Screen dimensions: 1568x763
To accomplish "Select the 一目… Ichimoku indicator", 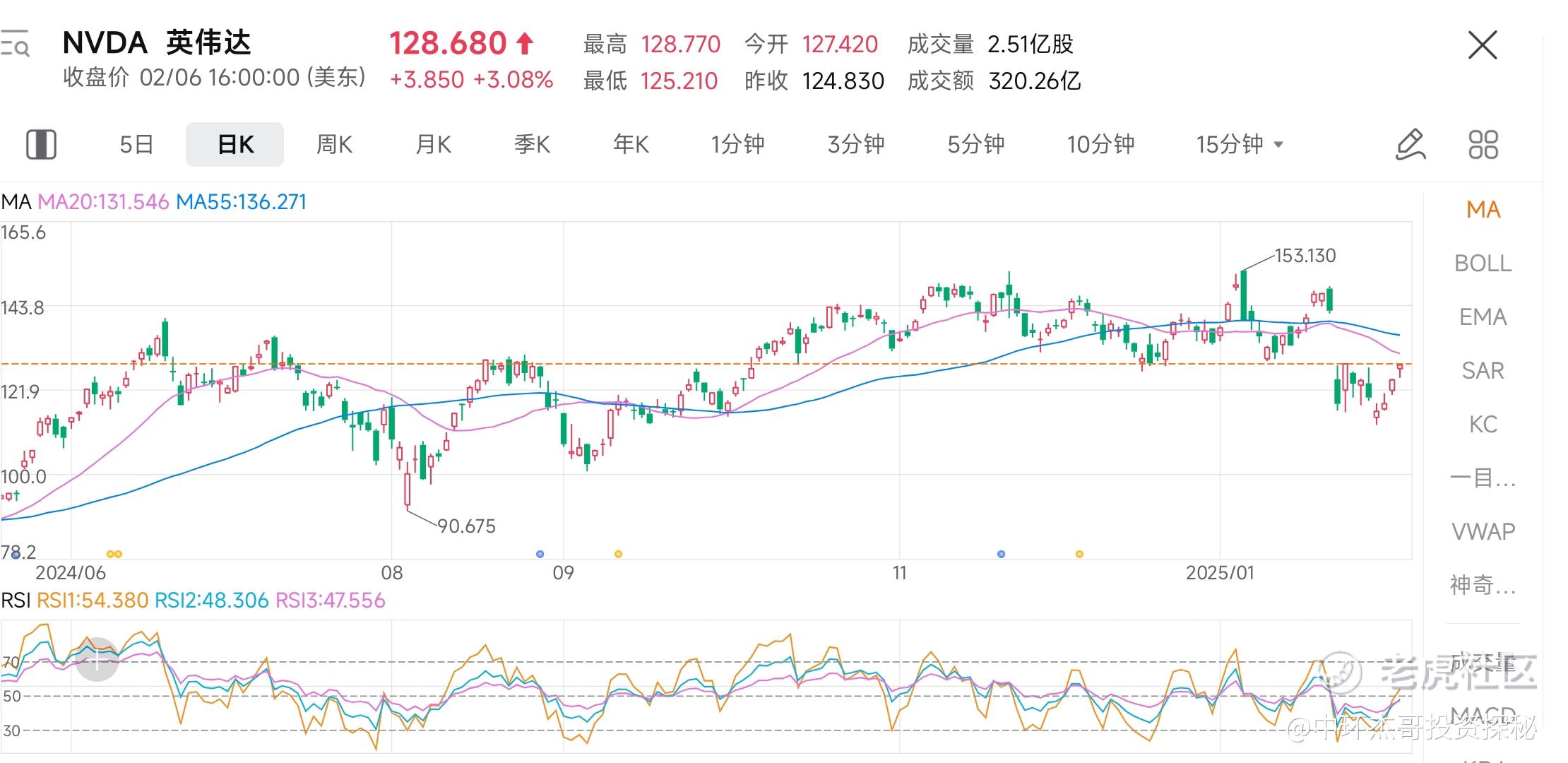I will coord(1483,478).
